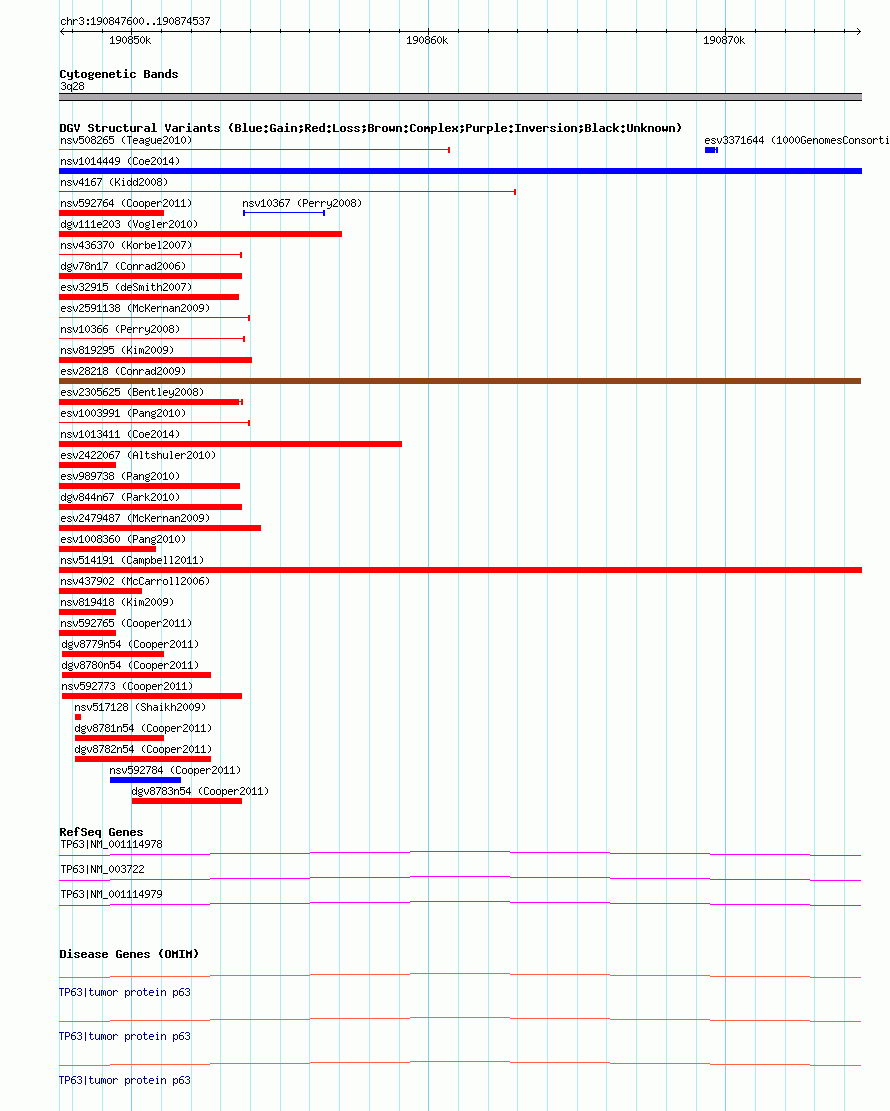Open nsv10366 (Perry2008) variant

coord(120,329)
